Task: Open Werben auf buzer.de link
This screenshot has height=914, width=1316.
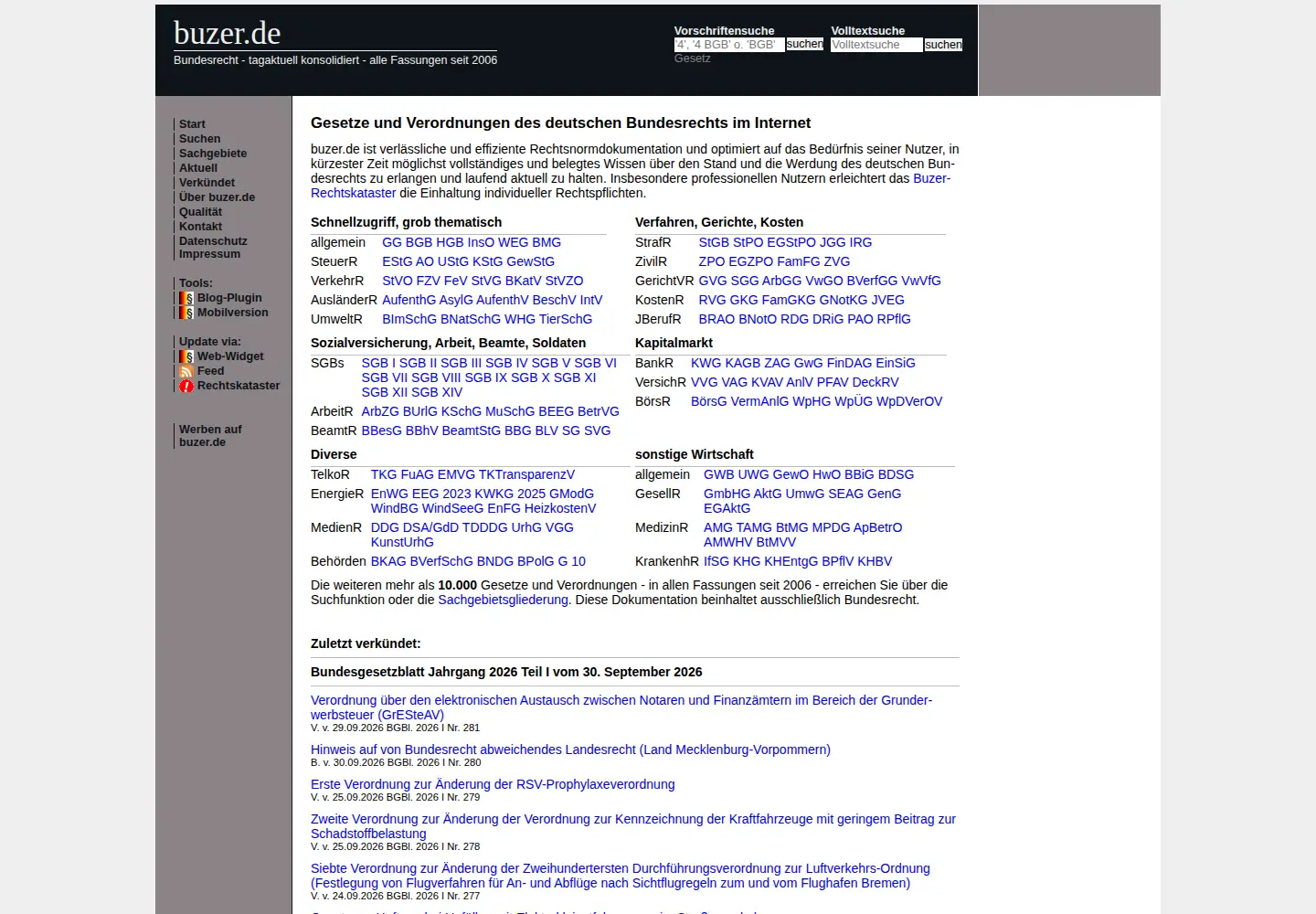Action: [x=210, y=436]
